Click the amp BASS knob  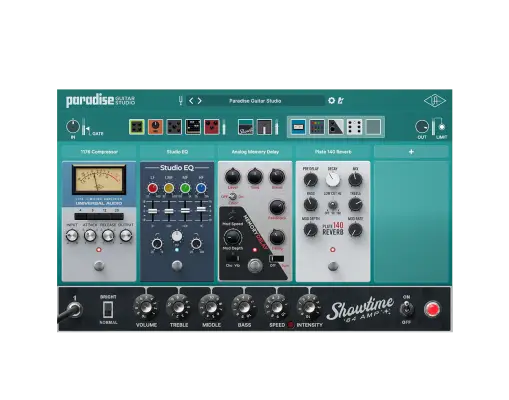(244, 307)
